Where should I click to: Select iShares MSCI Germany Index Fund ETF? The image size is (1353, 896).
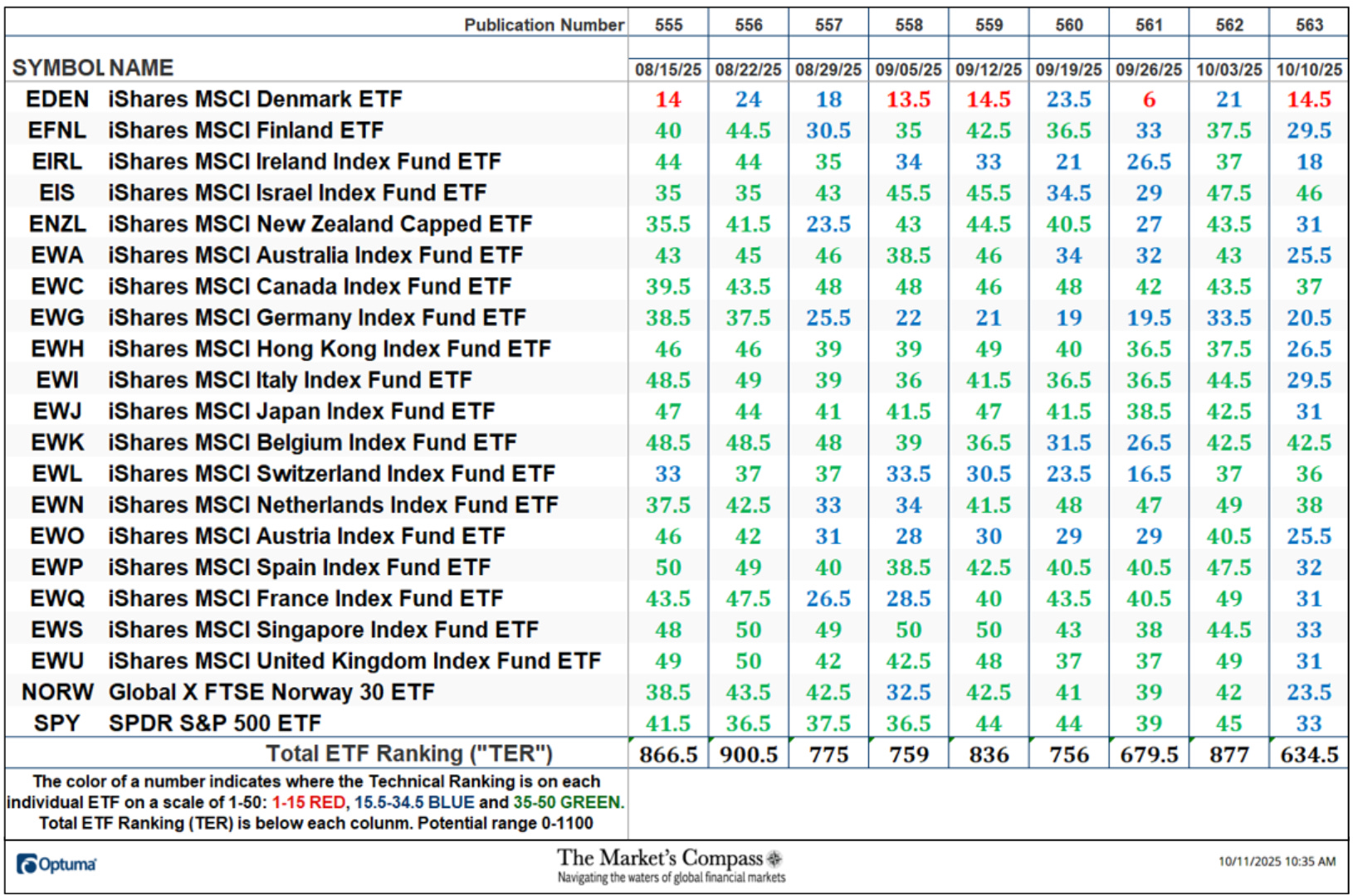317,317
